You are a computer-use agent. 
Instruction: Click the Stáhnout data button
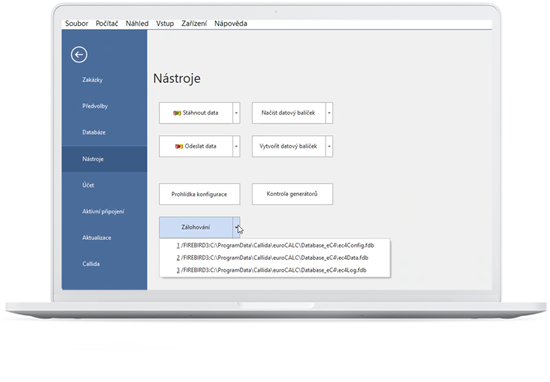(196, 113)
